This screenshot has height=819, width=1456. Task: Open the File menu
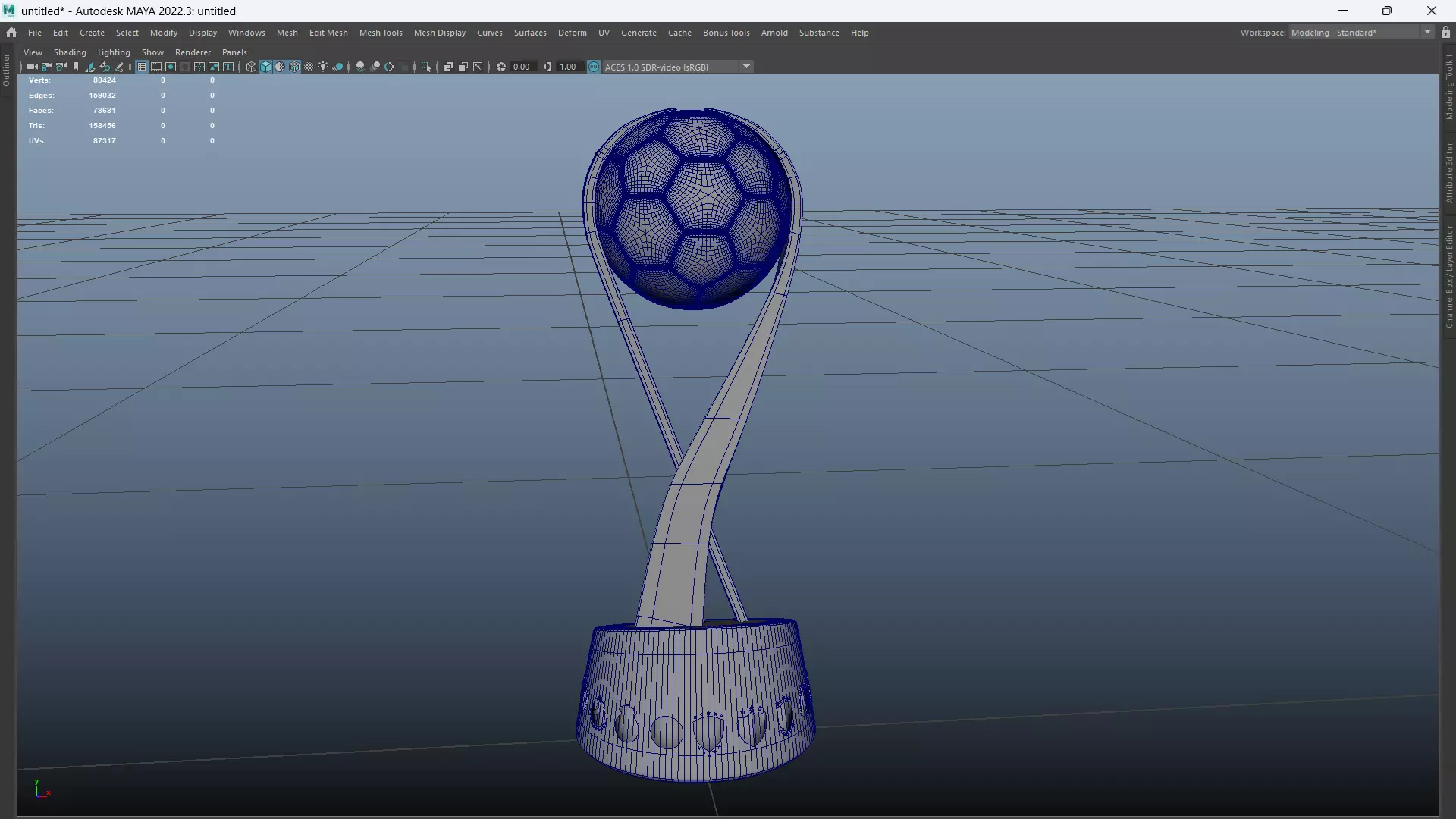click(x=35, y=33)
